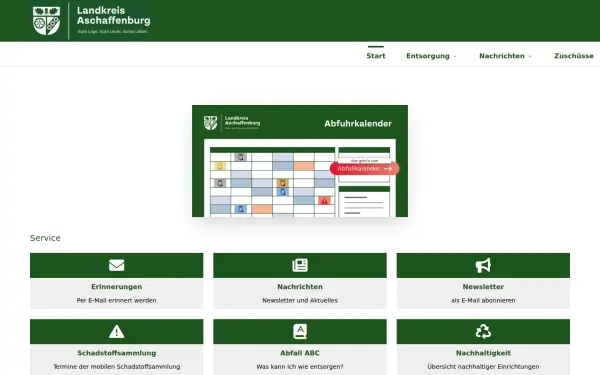Open the Erinnerungen service title link

tap(116, 287)
